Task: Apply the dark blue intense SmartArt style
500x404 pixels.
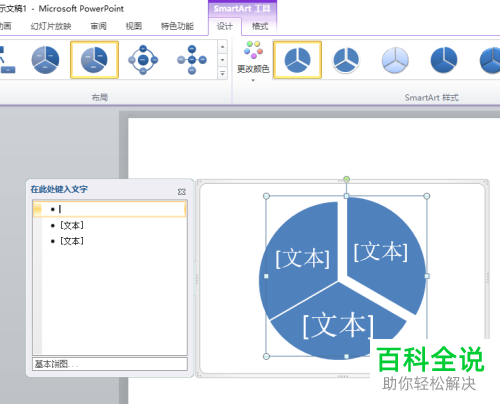Action: click(x=444, y=60)
